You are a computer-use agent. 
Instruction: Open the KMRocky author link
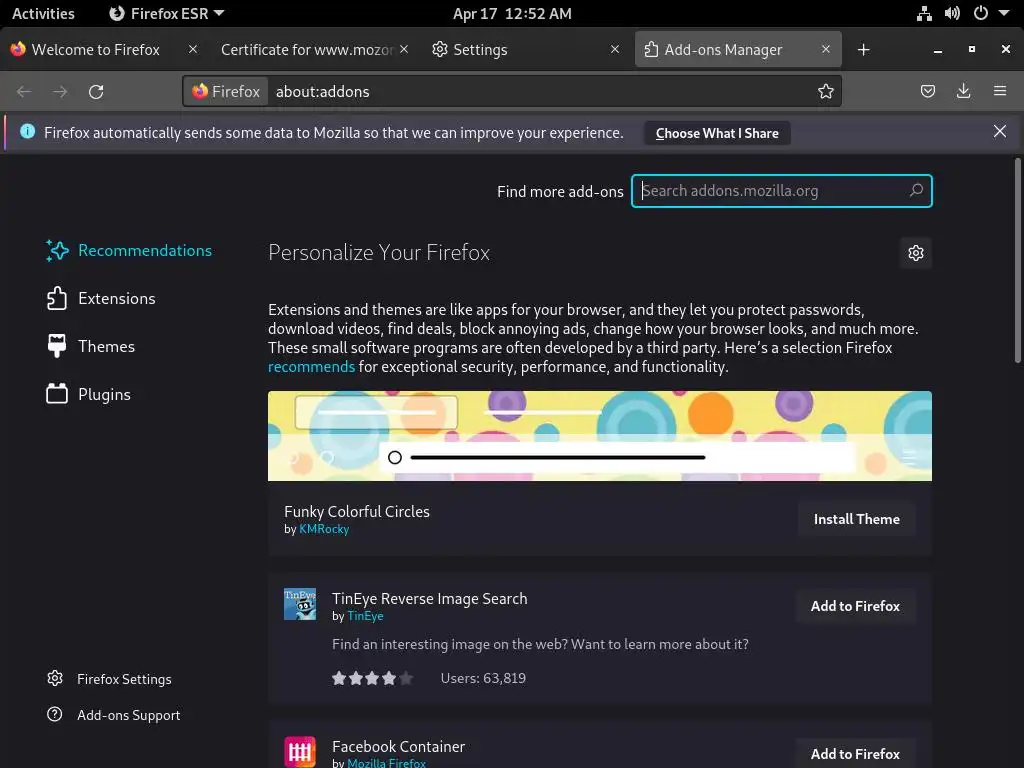[x=324, y=529]
